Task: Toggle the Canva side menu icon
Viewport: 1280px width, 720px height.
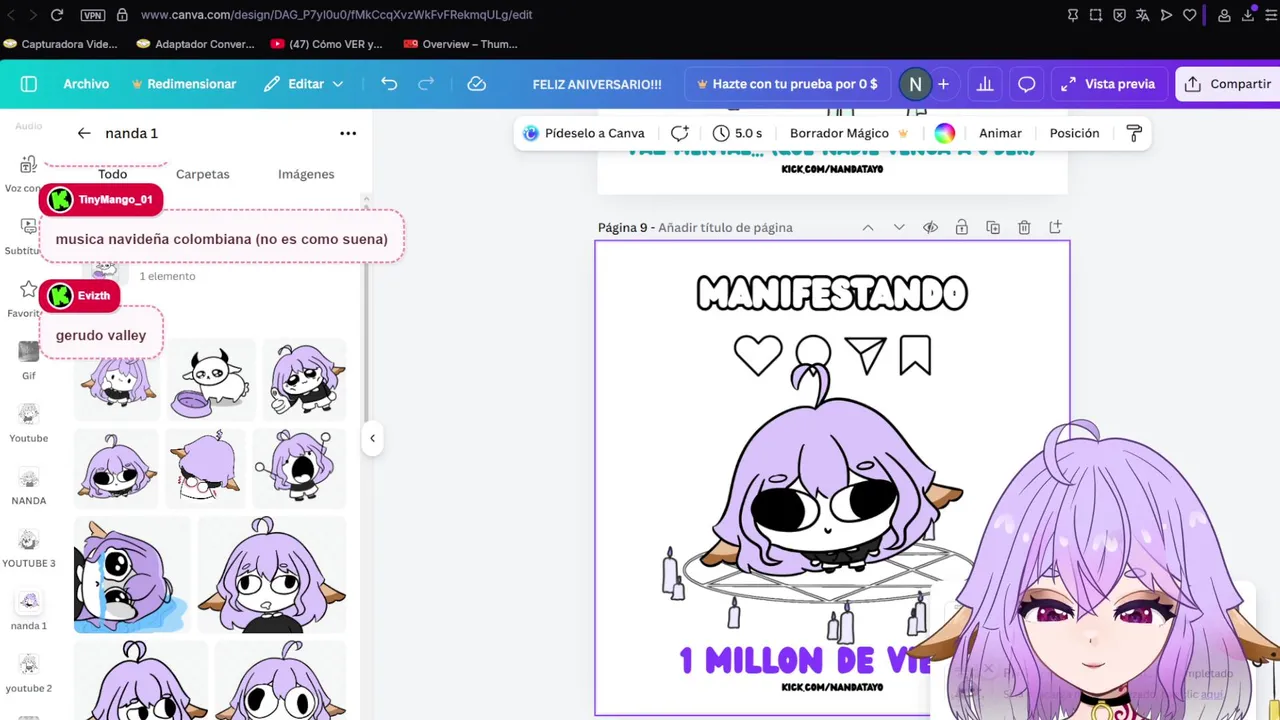Action: (28, 84)
